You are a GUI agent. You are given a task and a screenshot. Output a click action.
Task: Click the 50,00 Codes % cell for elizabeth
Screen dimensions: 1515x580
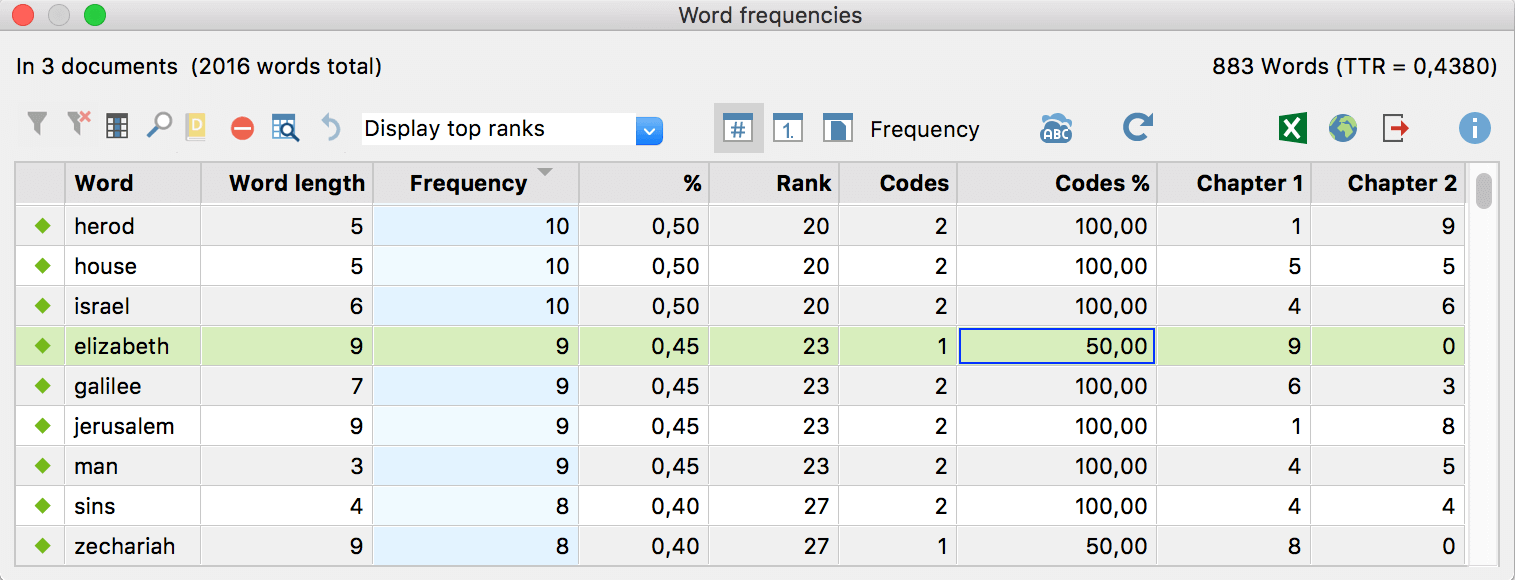tap(1057, 346)
